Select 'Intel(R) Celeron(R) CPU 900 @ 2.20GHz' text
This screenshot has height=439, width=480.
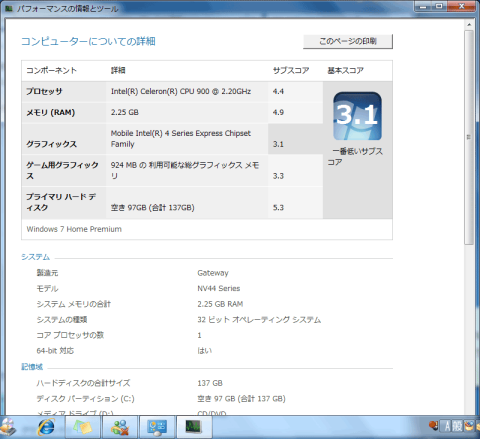[181, 91]
